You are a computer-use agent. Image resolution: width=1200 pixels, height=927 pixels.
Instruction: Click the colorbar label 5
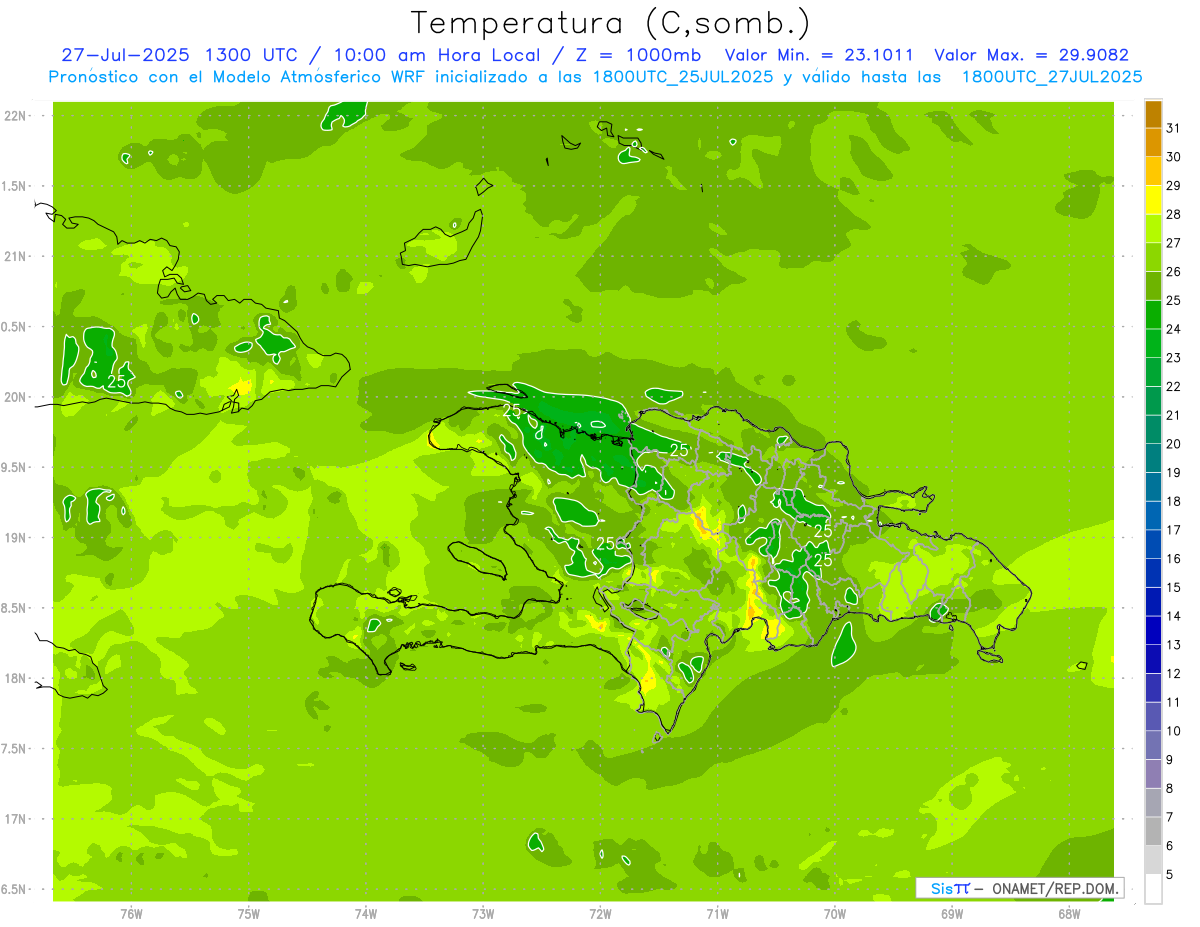tap(1170, 874)
